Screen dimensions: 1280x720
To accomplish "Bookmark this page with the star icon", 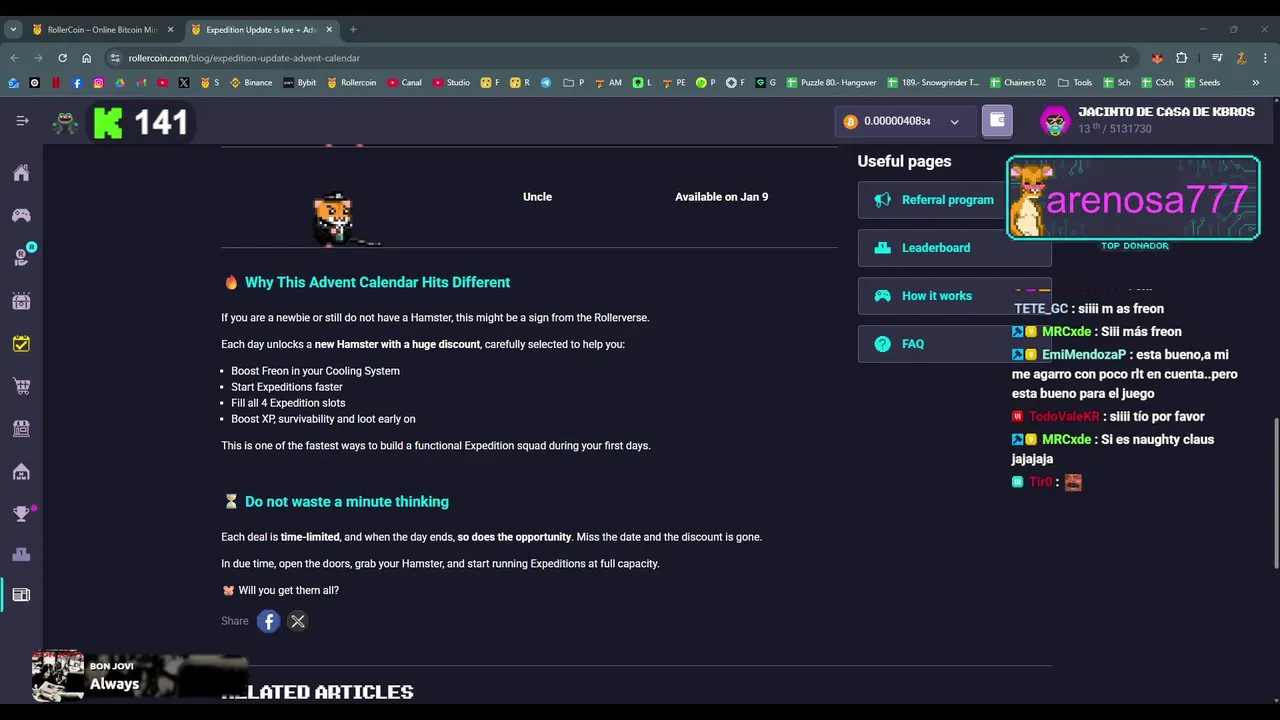I will pyautogui.click(x=1124, y=58).
